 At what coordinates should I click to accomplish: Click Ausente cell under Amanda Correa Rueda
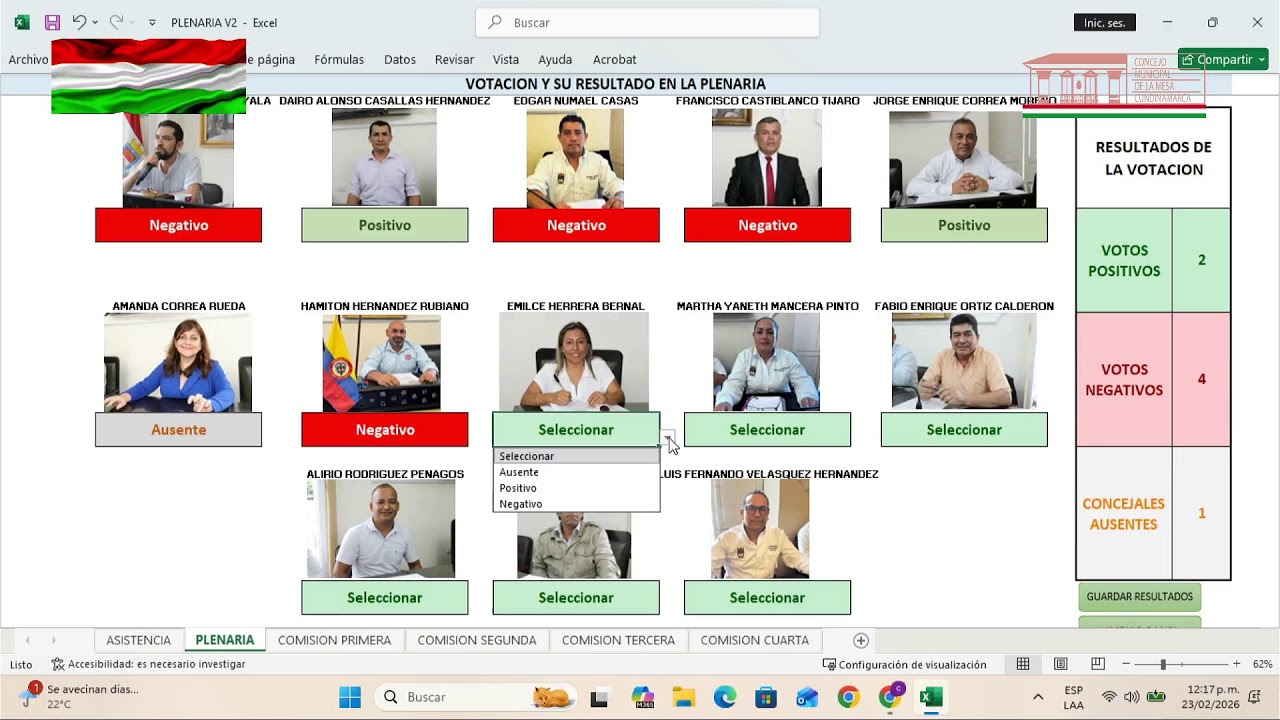tap(178, 430)
